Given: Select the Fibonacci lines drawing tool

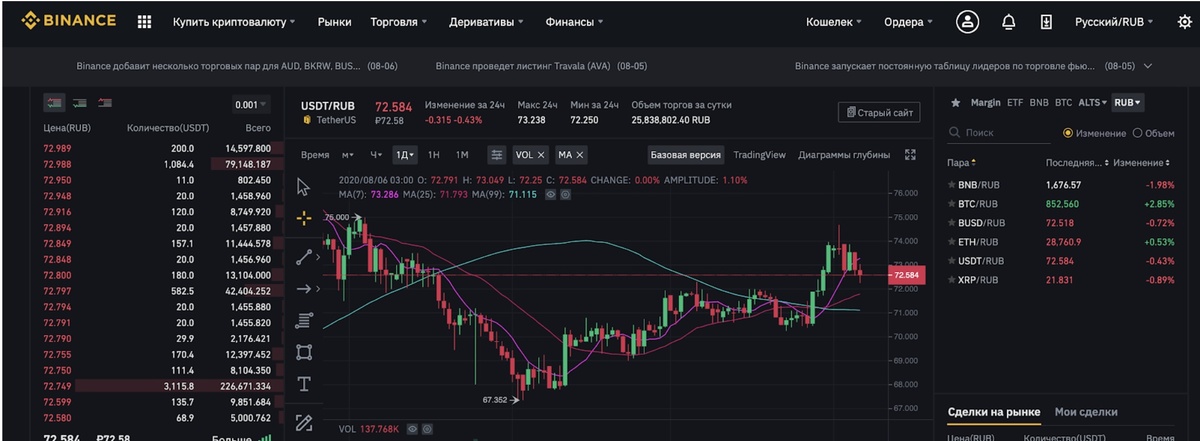Looking at the screenshot, I should tap(304, 321).
